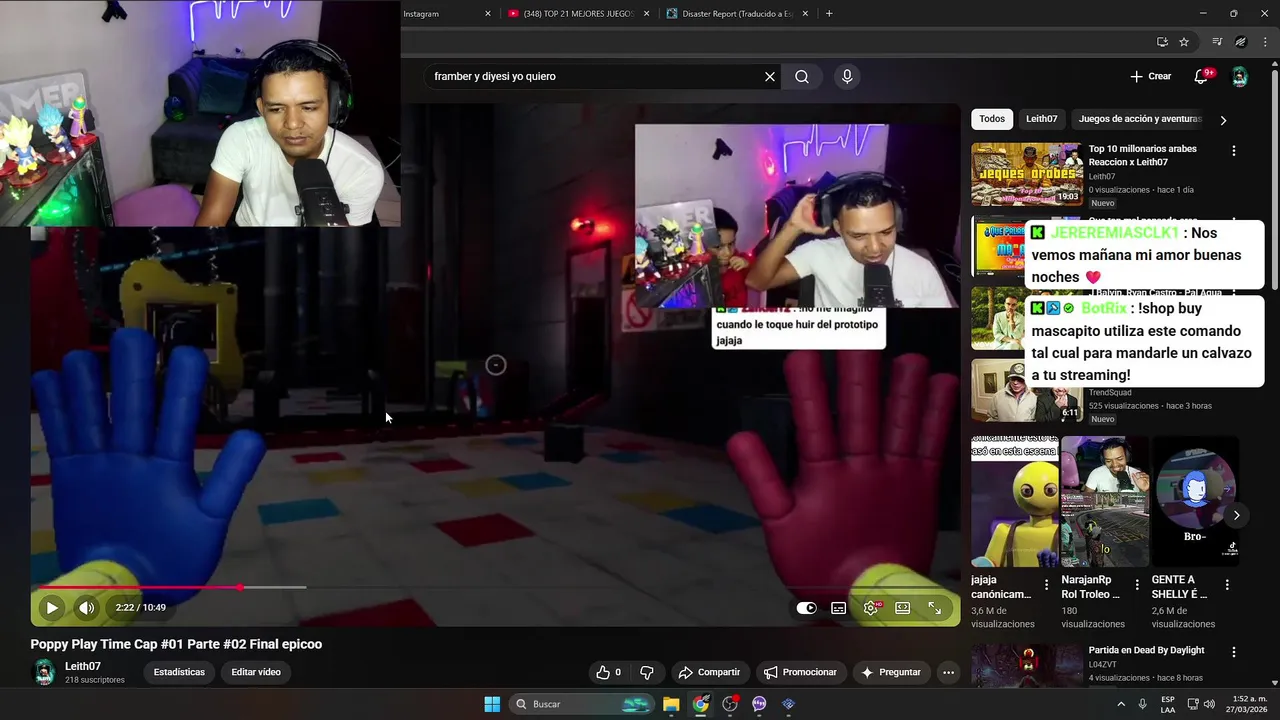Toggle the autoplay switch in the player
Viewport: 1280px width, 720px height.
(x=807, y=608)
